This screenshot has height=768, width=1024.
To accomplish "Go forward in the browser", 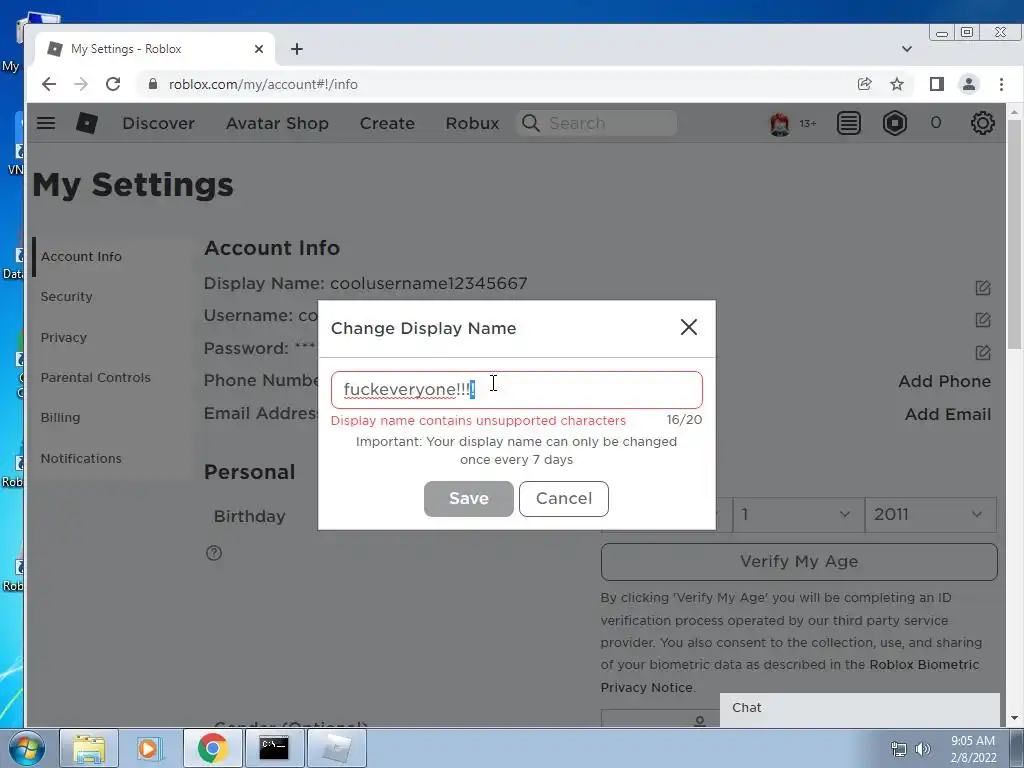I will [81, 84].
